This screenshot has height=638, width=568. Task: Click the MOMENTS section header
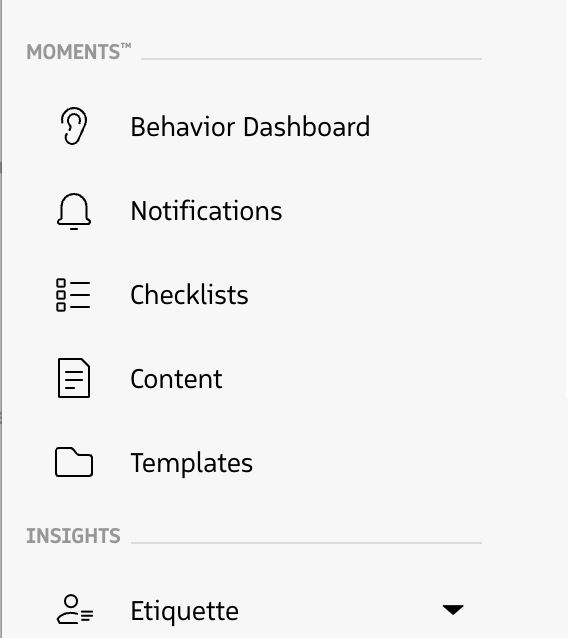coord(74,52)
